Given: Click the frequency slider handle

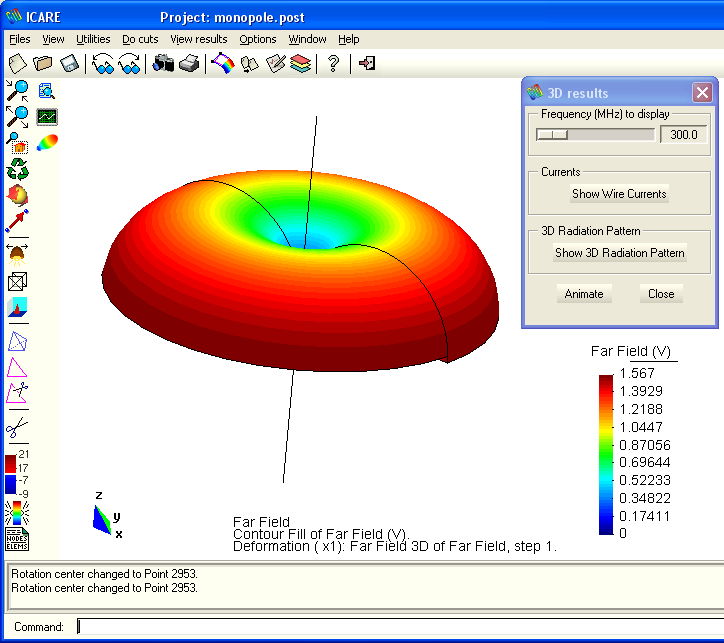Looking at the screenshot, I should coord(552,134).
